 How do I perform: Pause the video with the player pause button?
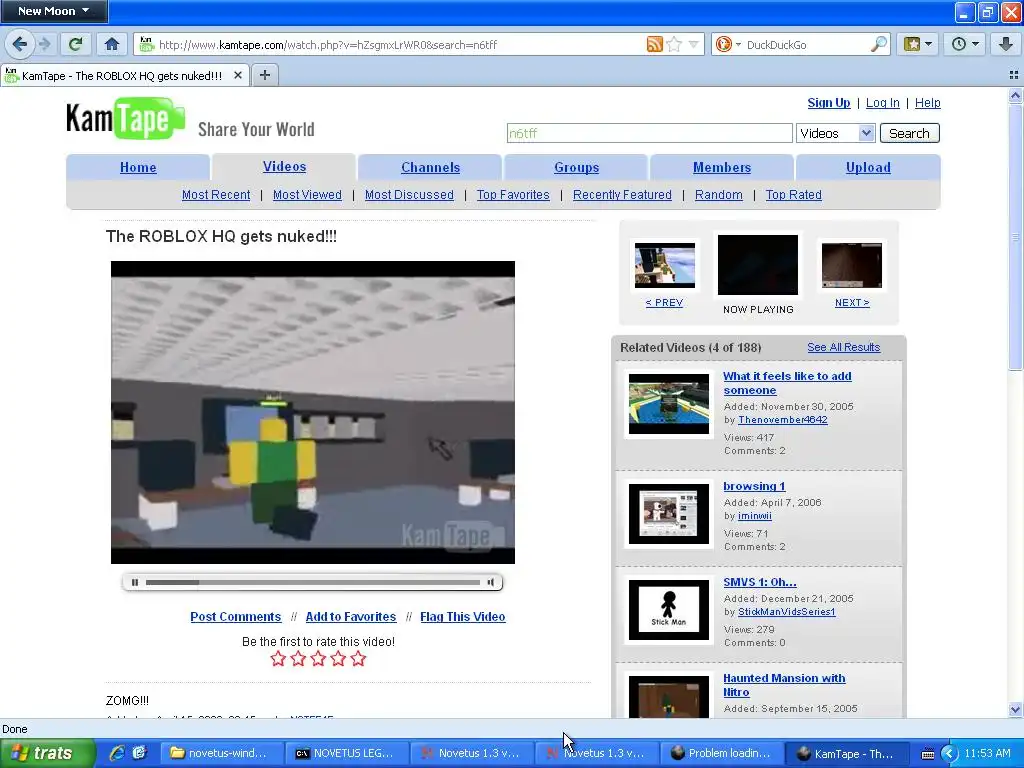coord(135,583)
